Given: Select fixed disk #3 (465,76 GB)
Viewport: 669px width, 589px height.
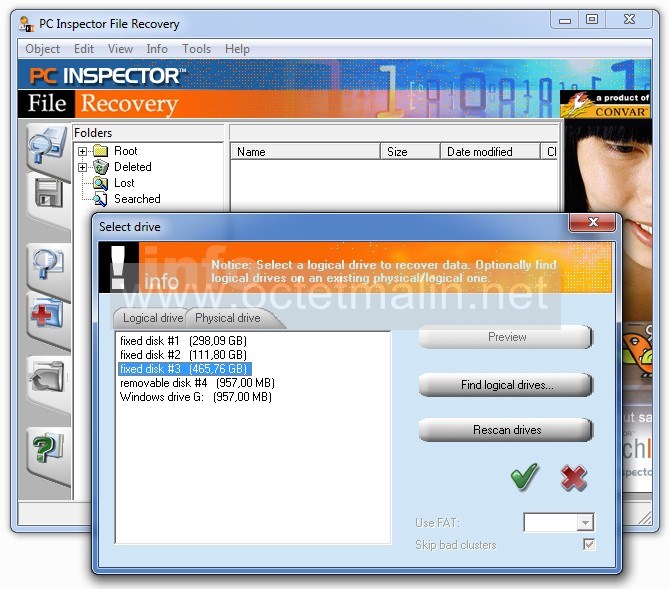Looking at the screenshot, I should coord(184,369).
